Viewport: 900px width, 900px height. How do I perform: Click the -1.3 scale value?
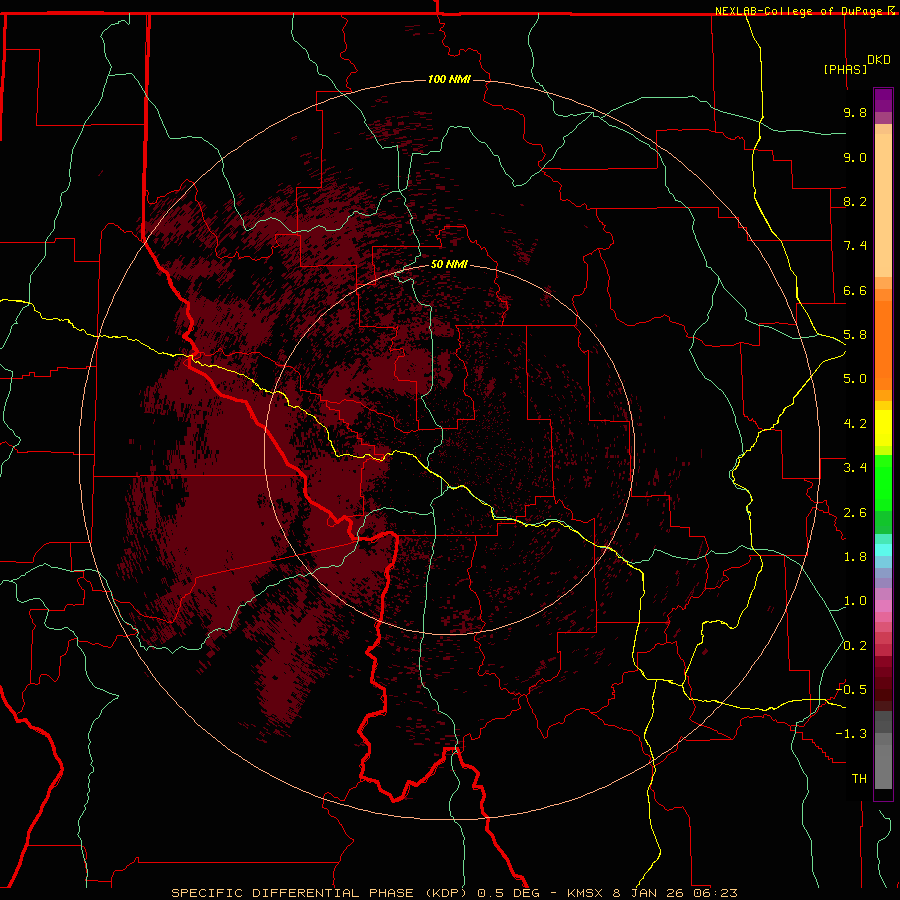click(851, 735)
